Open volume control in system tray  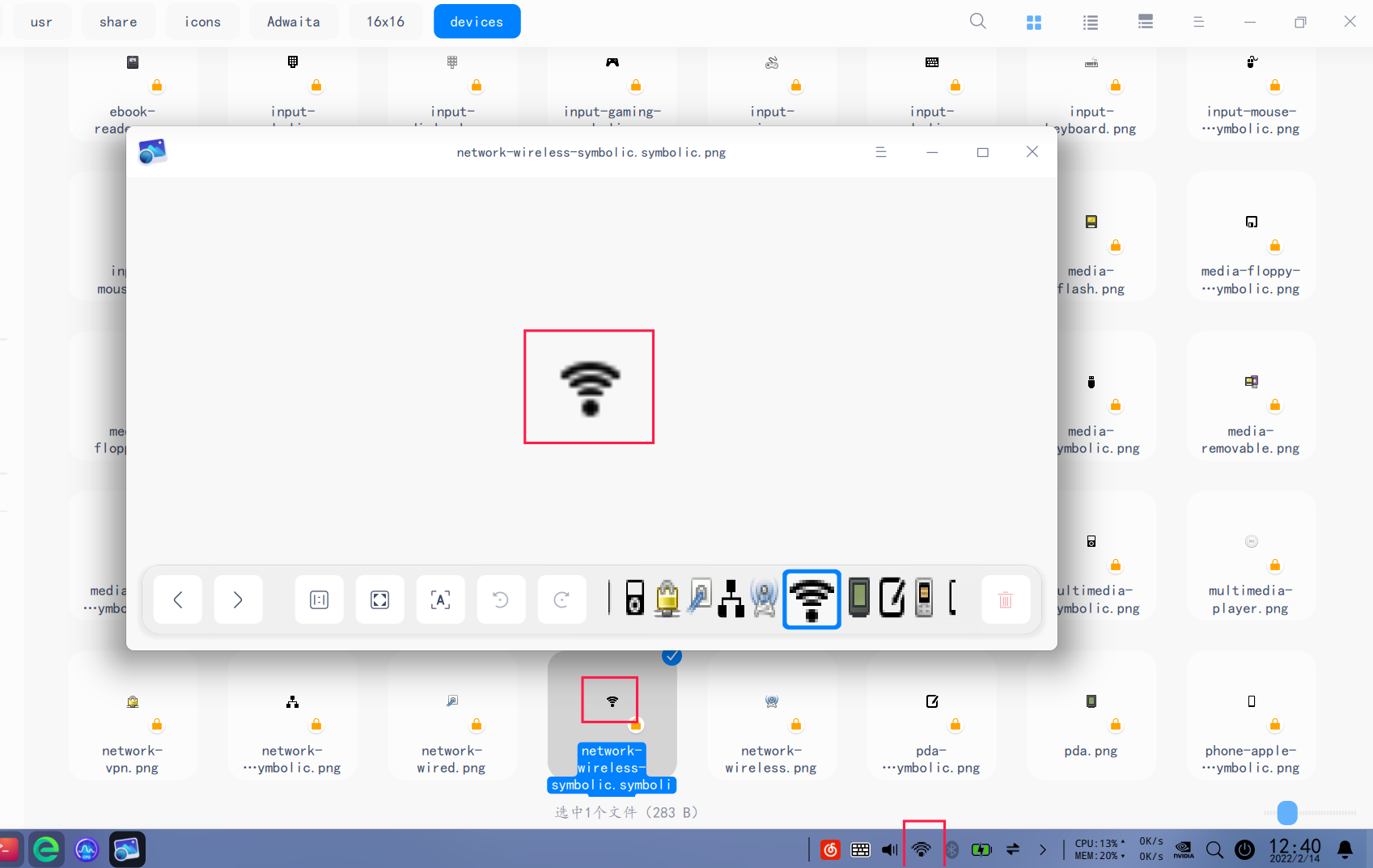[x=890, y=849]
